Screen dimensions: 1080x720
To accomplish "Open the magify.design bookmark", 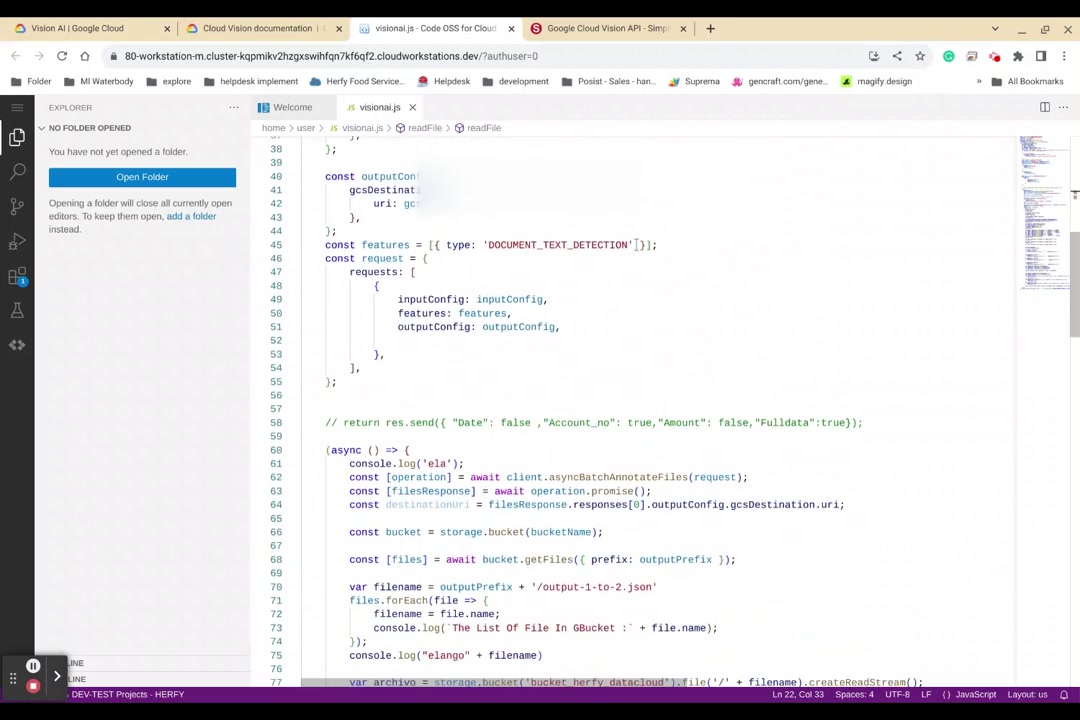I will click(x=876, y=81).
